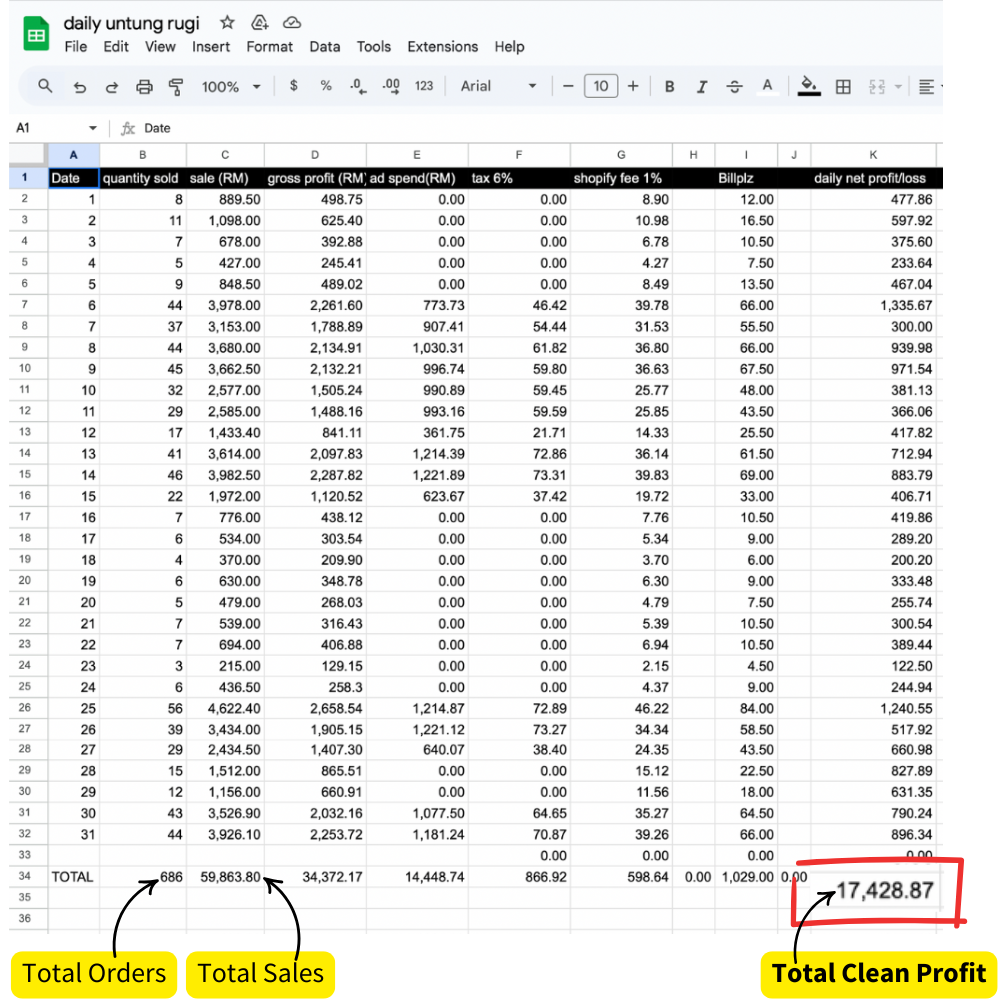Open the borders tool
The image size is (1000, 1000).
(x=843, y=87)
